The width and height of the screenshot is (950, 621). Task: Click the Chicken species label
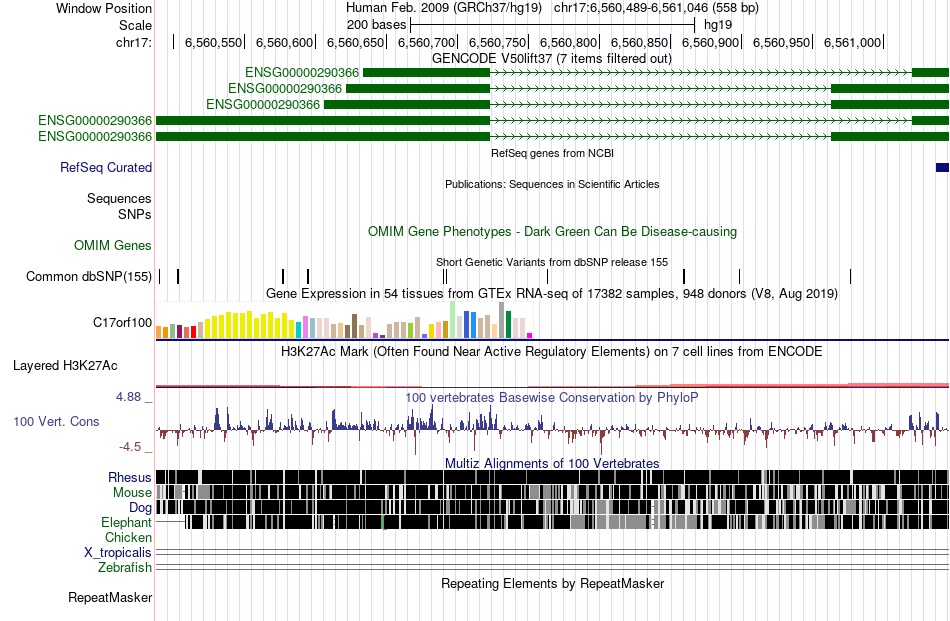[128, 537]
